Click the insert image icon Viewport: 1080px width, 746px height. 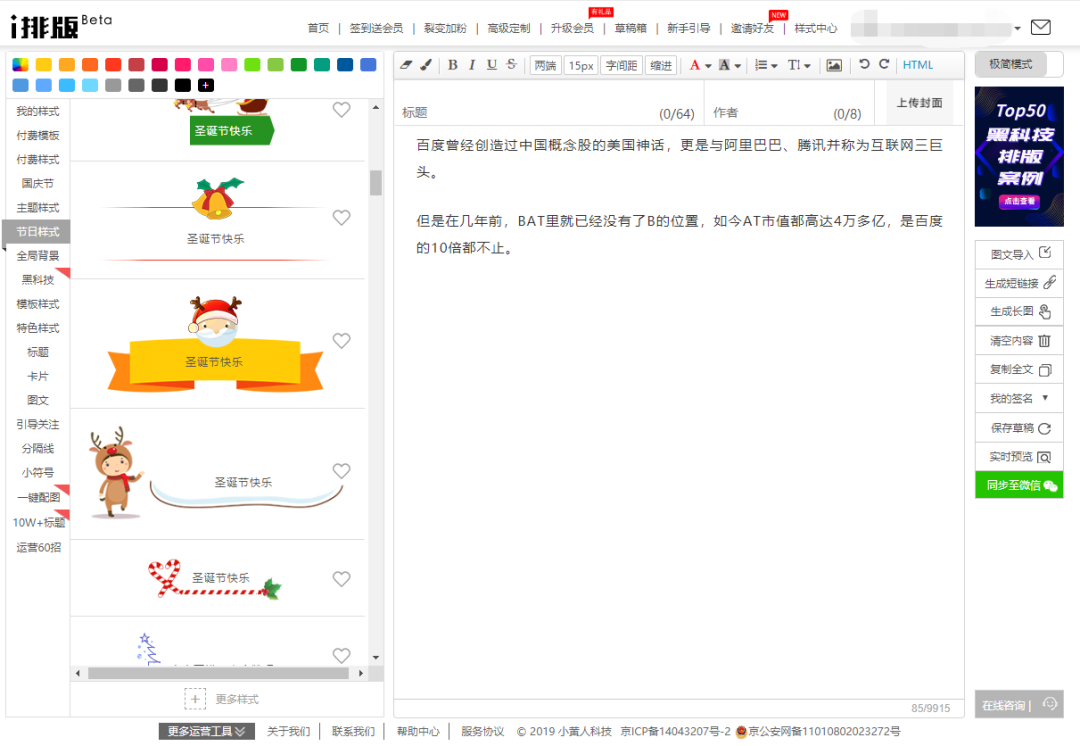pos(833,65)
